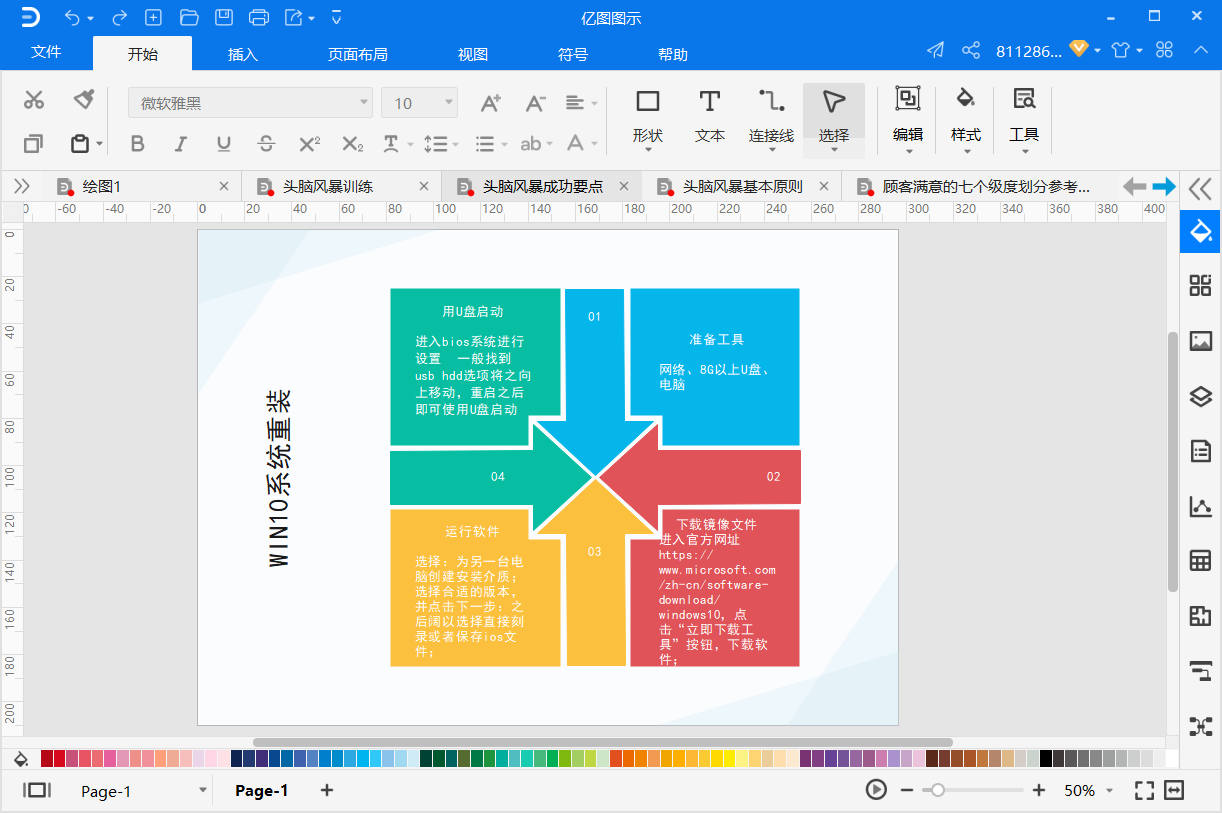Click the Cut scissors icon
This screenshot has height=813, width=1222.
click(x=34, y=99)
